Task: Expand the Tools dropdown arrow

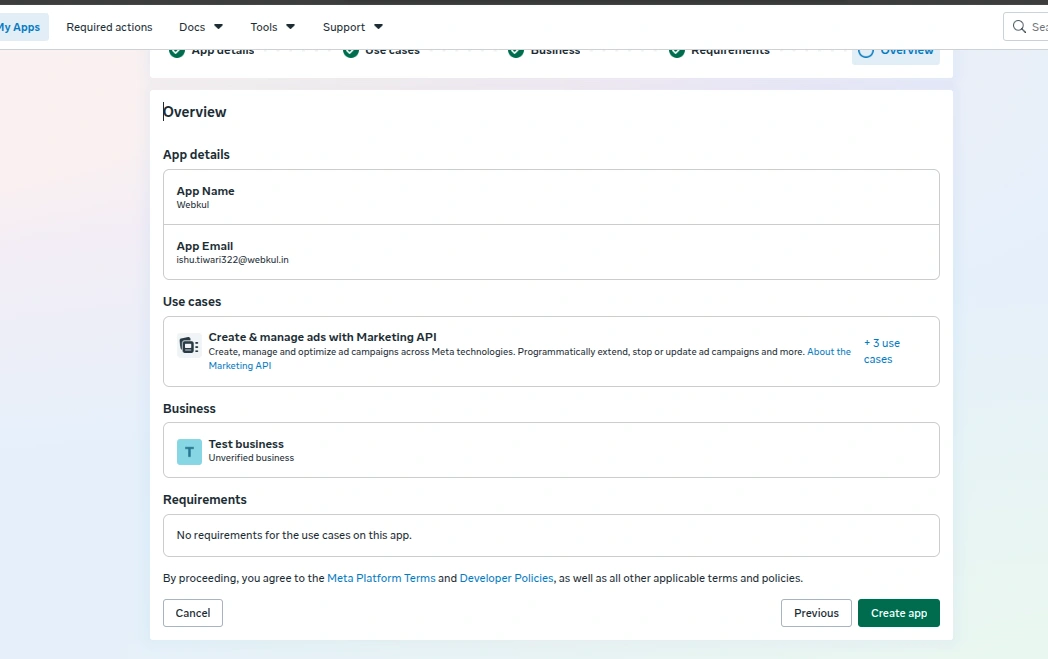Action: point(290,27)
